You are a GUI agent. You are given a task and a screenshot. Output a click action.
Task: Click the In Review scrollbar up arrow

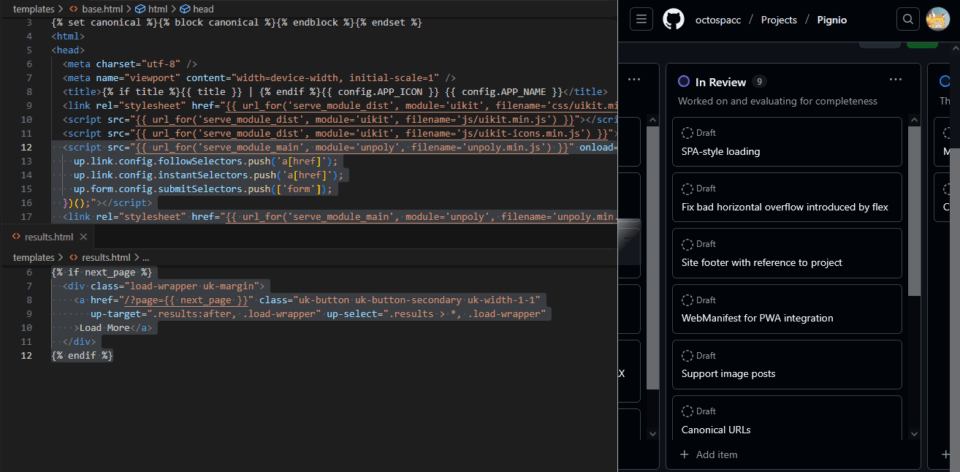point(914,121)
